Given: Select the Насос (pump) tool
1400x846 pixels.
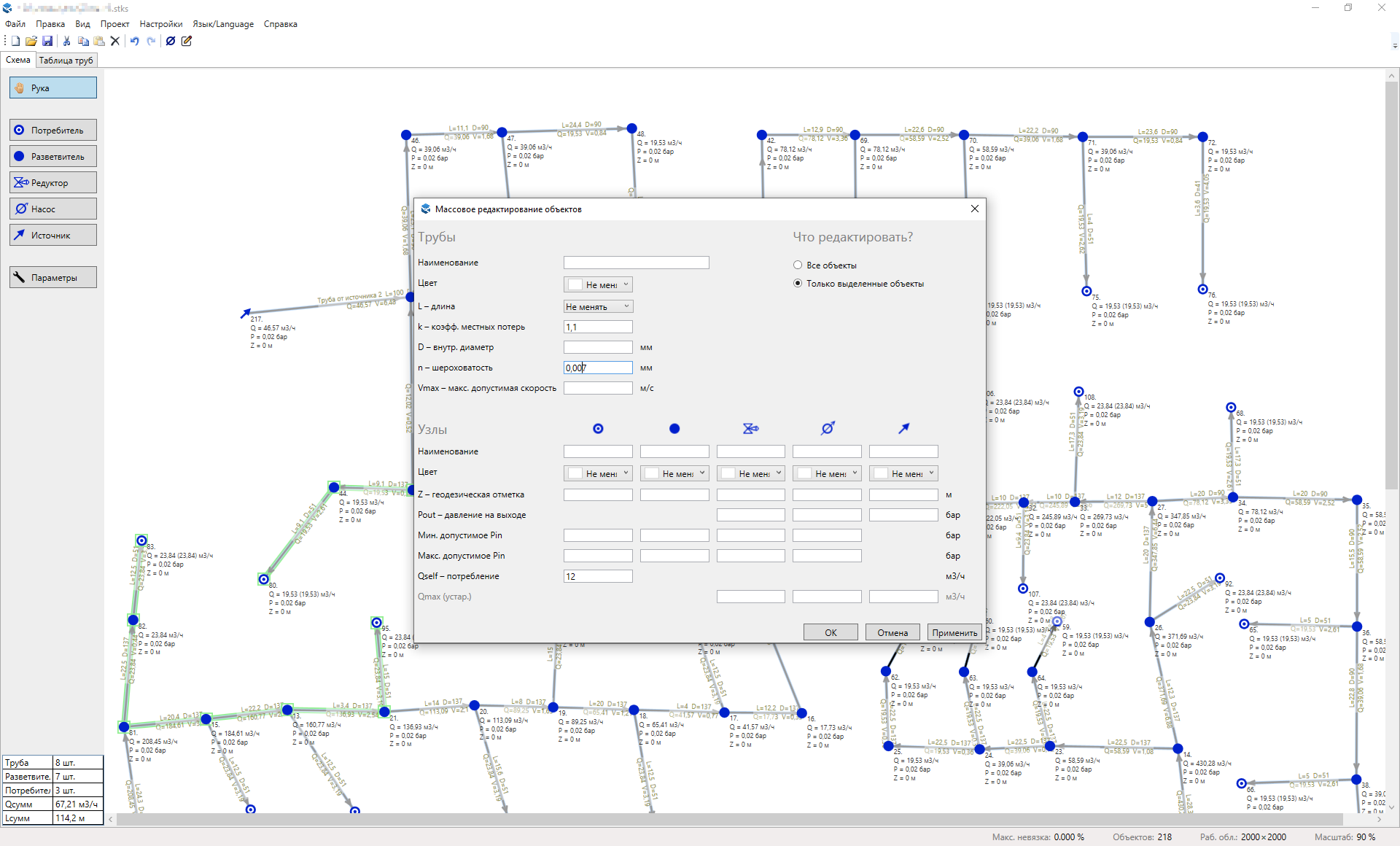Looking at the screenshot, I should (x=53, y=209).
